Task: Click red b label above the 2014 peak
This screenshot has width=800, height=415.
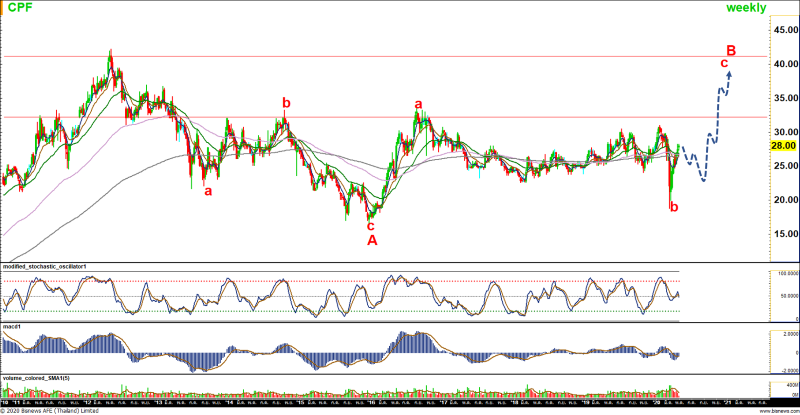Action: click(x=286, y=102)
